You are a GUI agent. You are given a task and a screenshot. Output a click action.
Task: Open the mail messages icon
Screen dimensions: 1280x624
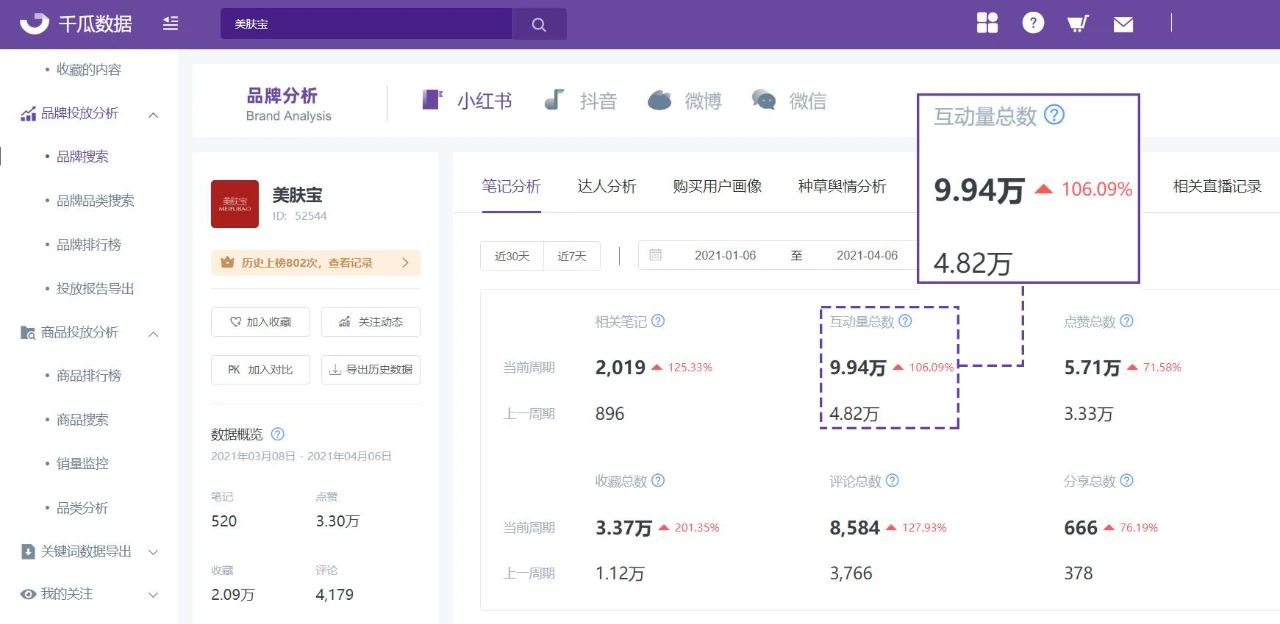1123,24
